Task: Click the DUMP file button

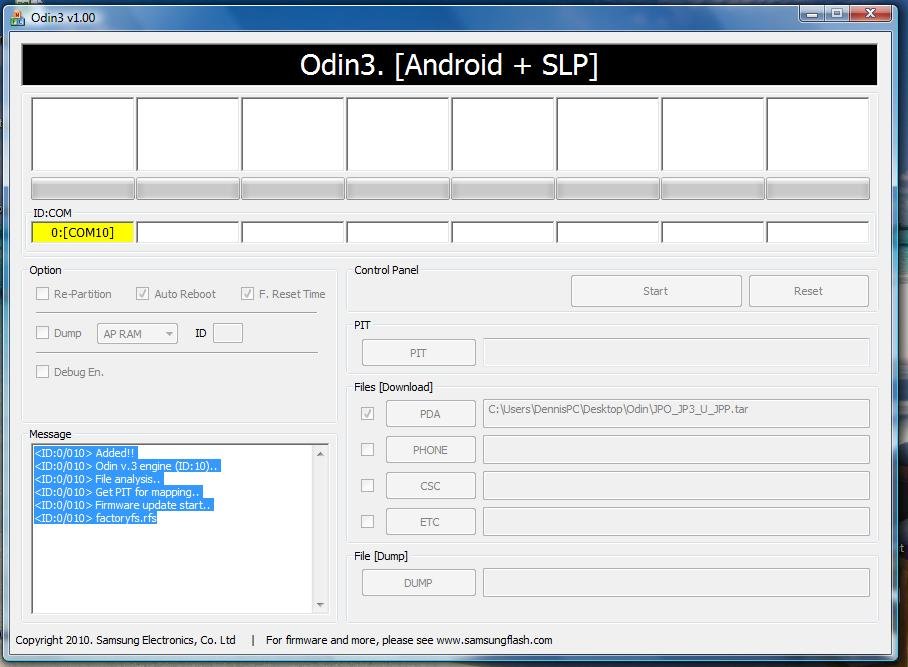Action: (418, 582)
